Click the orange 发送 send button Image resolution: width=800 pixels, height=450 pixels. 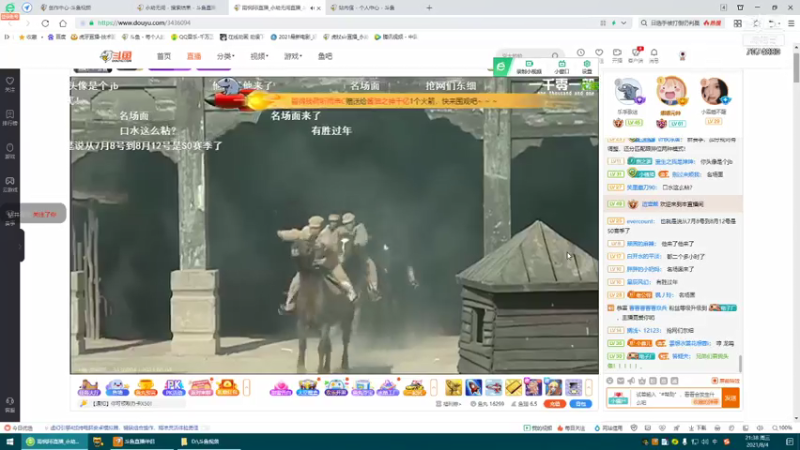coord(731,398)
